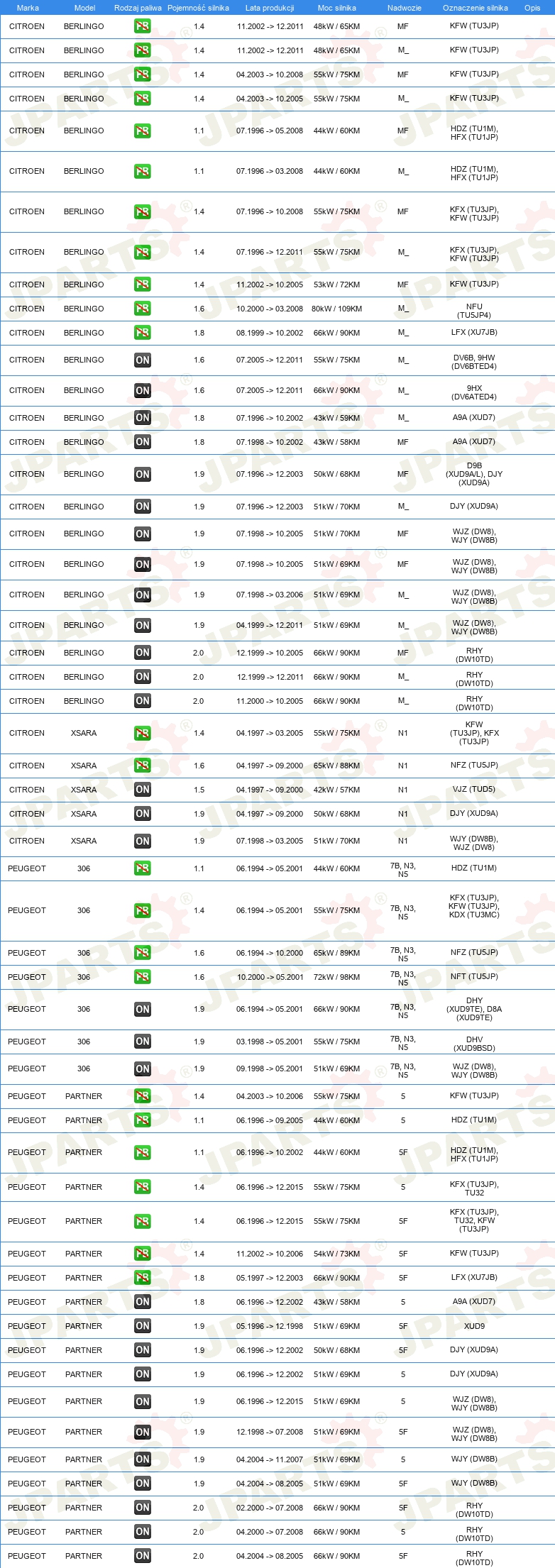The height and width of the screenshot is (1568, 555).
Task: Click the Oznaczenie silnika column header
Action: click(476, 8)
